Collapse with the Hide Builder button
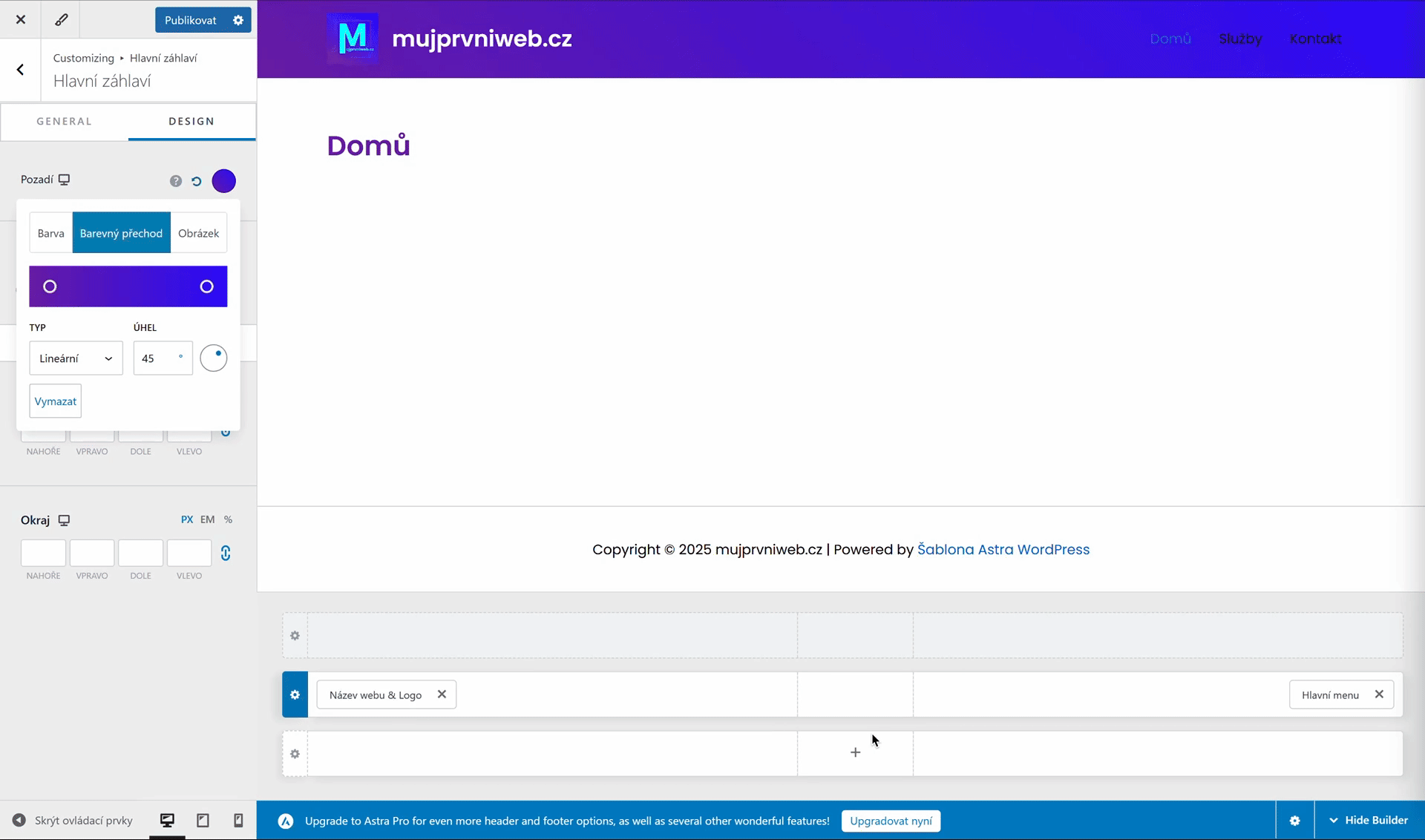Viewport: 1425px width, 840px height. (x=1369, y=820)
